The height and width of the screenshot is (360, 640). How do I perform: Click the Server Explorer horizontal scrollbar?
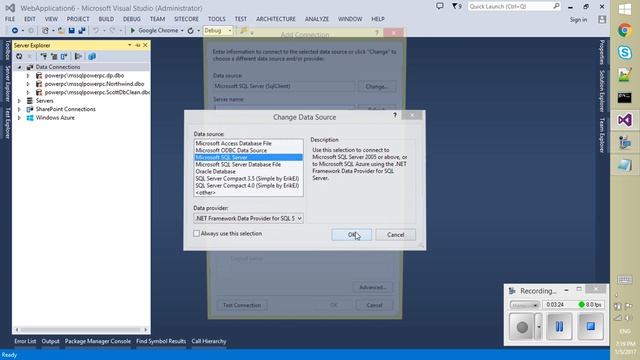click(81, 330)
